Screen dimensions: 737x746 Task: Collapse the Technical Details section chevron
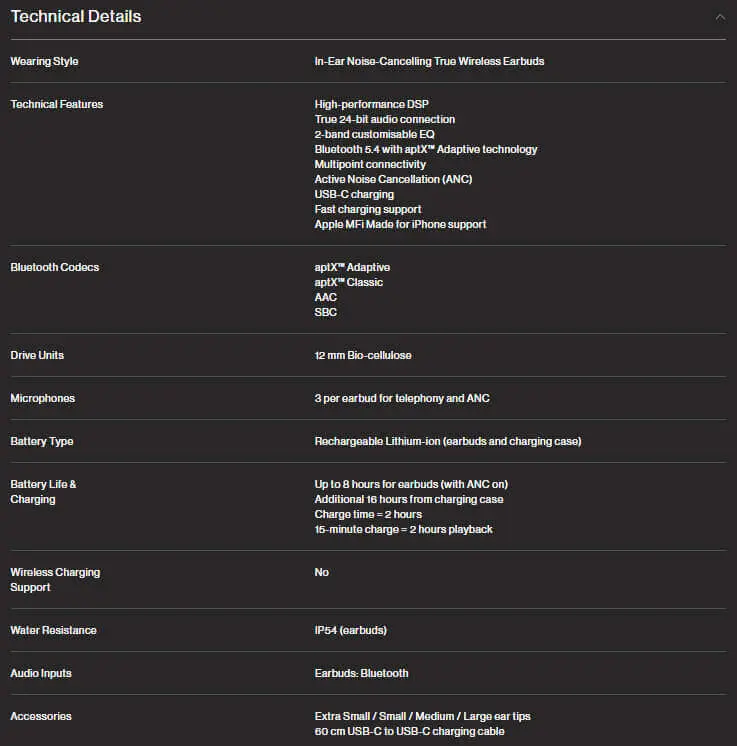tap(720, 18)
